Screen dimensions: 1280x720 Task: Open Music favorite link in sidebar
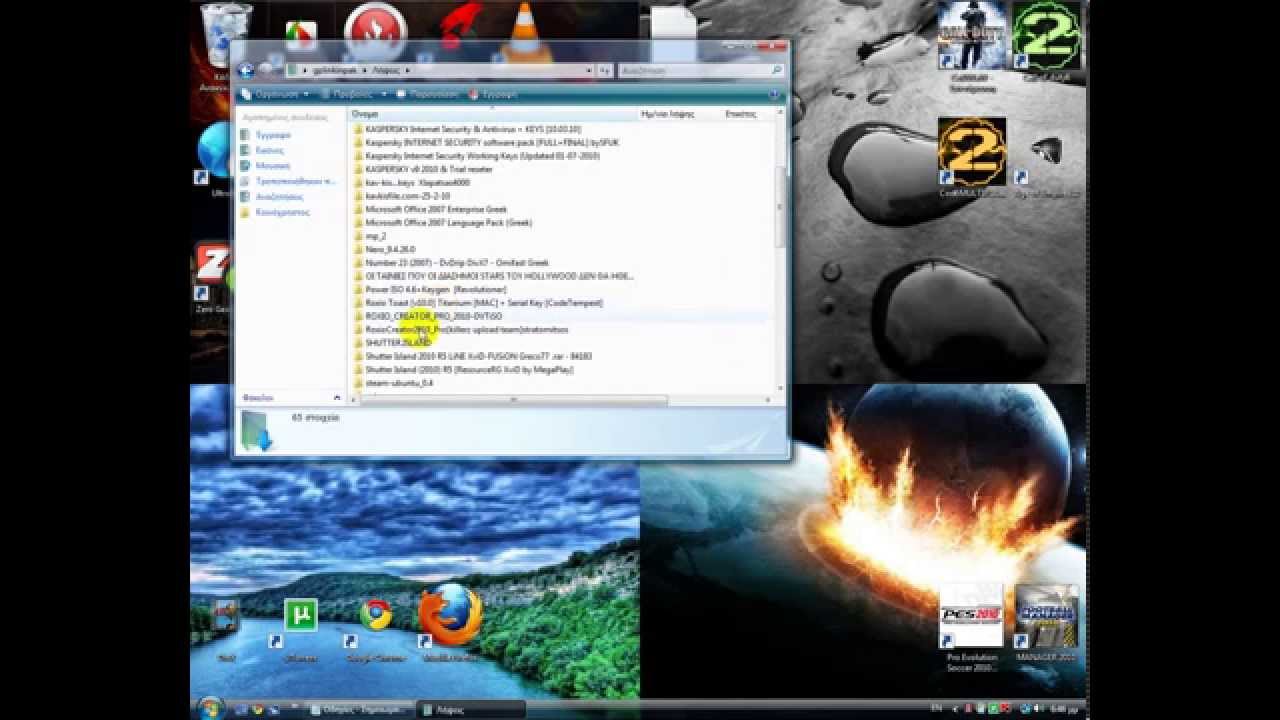coord(273,165)
